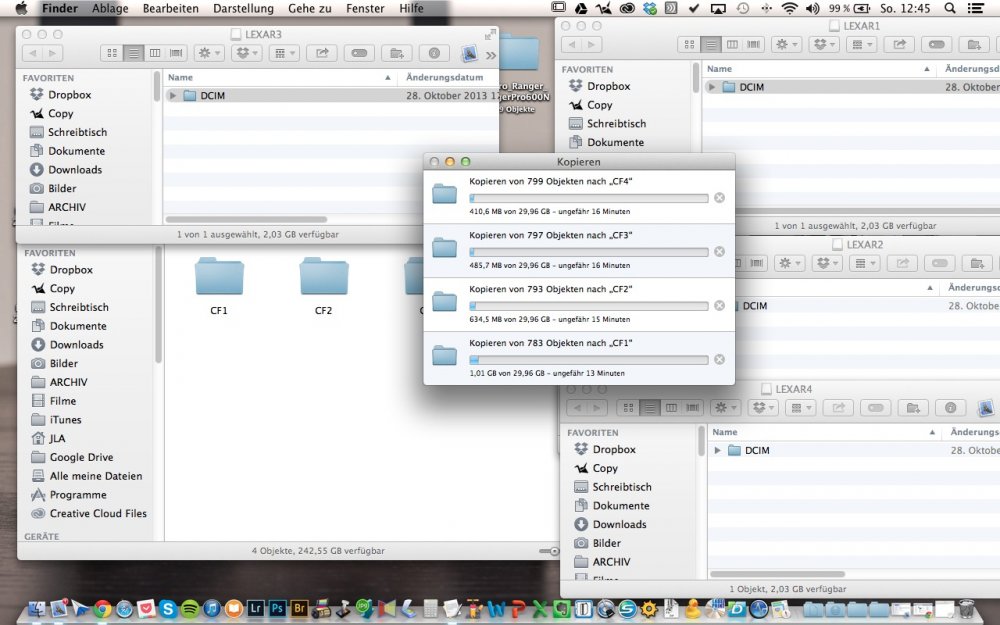Viewport: 1000px width, 625px height.
Task: Open the Darstellung menu
Action: point(243,8)
